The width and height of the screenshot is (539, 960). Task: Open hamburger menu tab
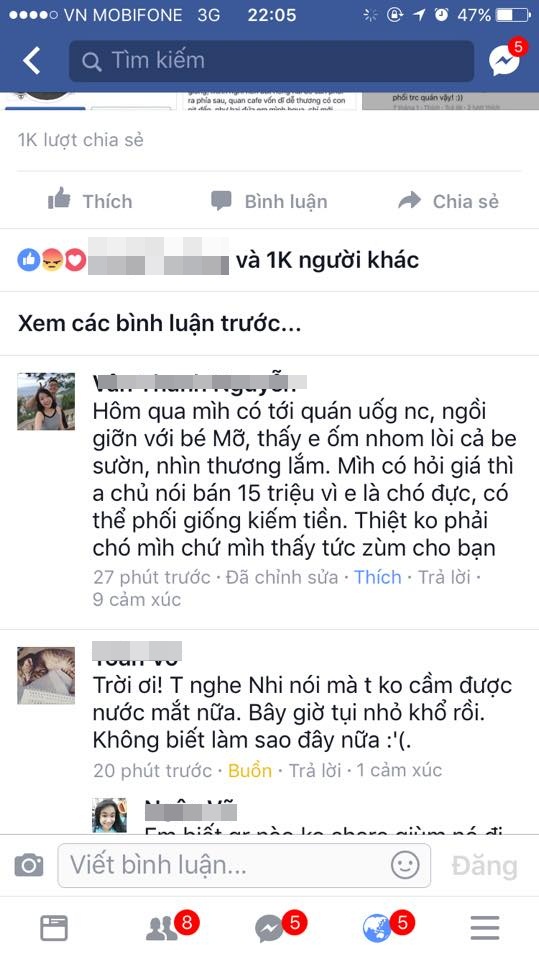tap(485, 928)
